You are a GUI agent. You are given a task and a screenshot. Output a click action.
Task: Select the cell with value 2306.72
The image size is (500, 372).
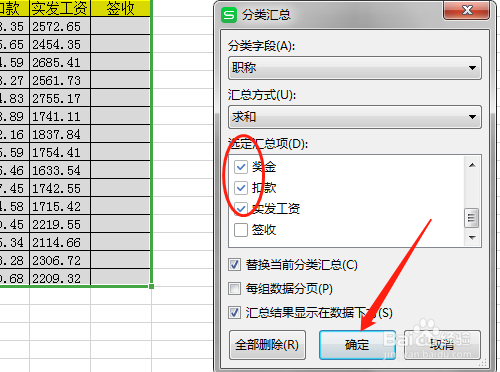pyautogui.click(x=60, y=260)
